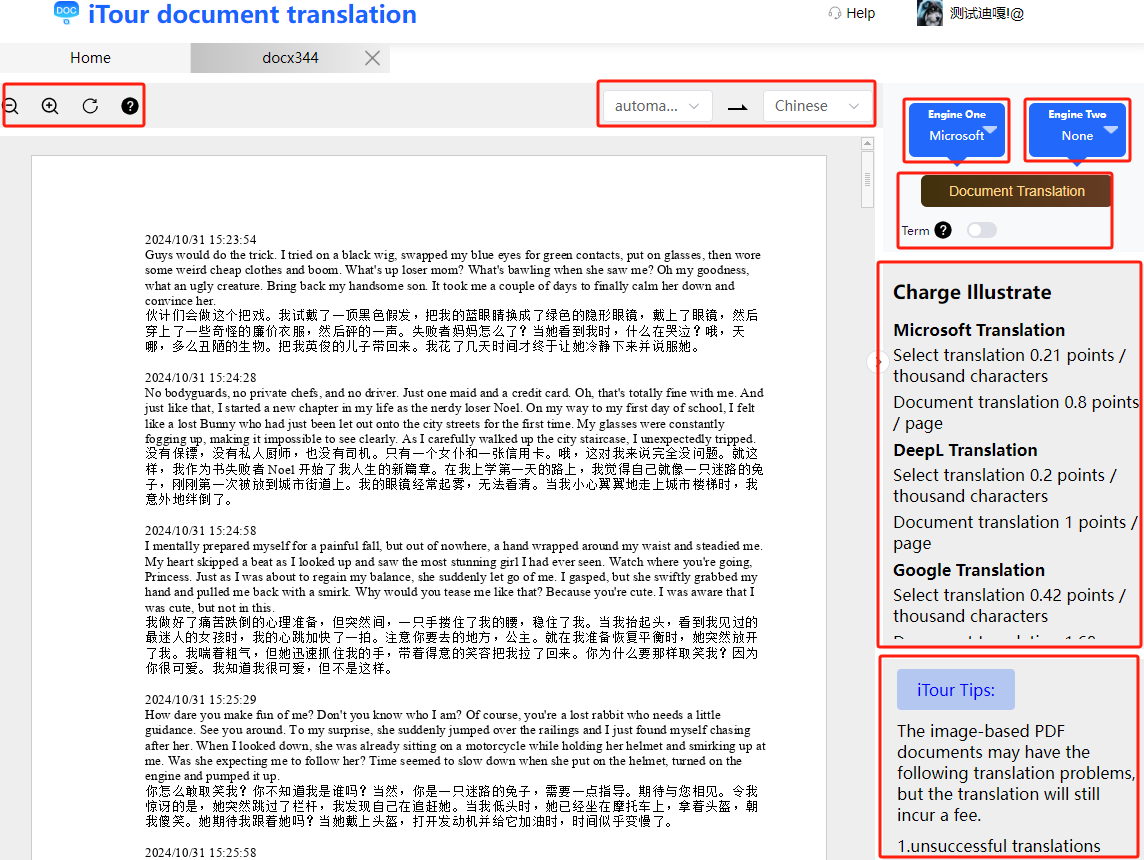1144x860 pixels.
Task: Click the zoom out magnifier icon
Action: click(11, 106)
